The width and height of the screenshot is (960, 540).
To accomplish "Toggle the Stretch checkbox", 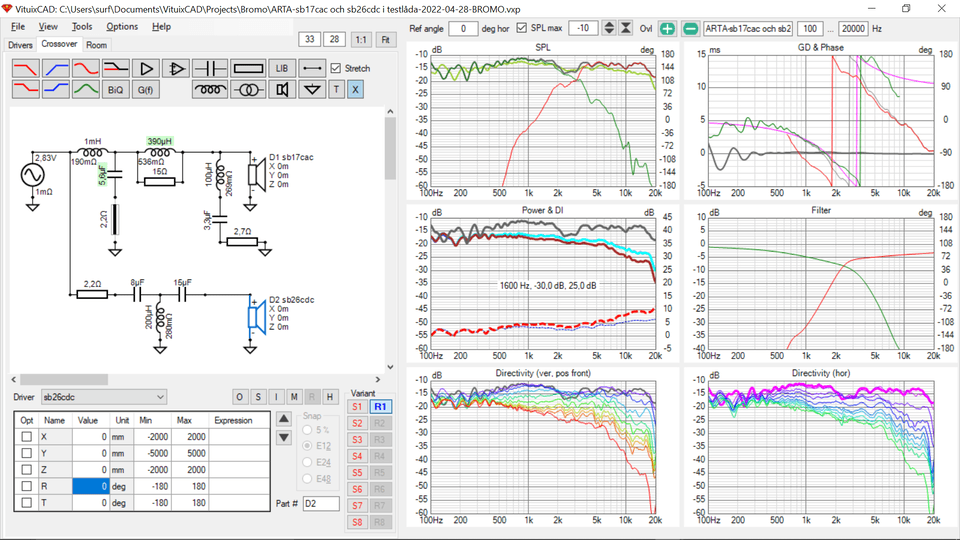I will click(x=336, y=68).
